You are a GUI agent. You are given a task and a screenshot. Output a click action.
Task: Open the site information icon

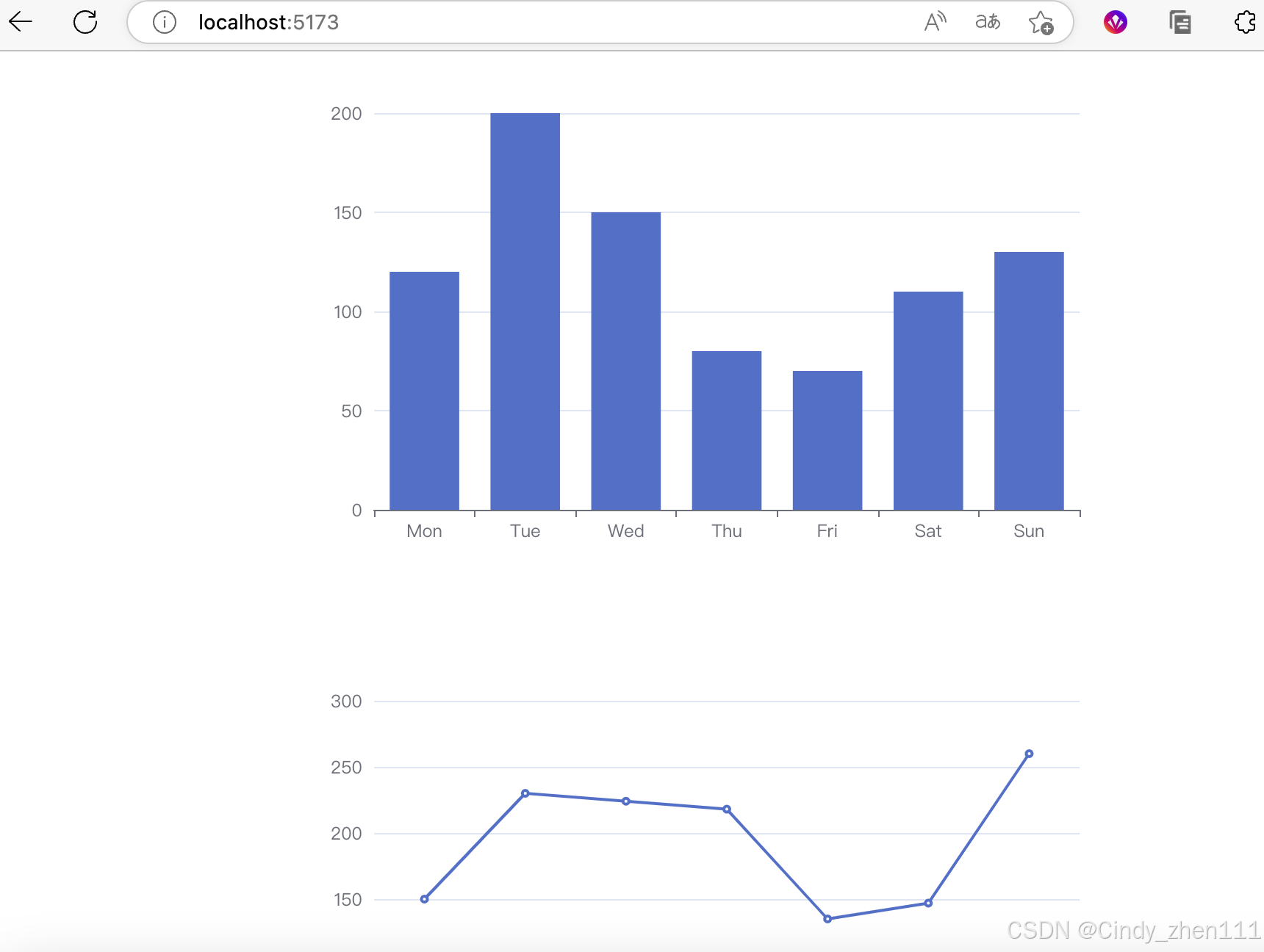coord(163,22)
